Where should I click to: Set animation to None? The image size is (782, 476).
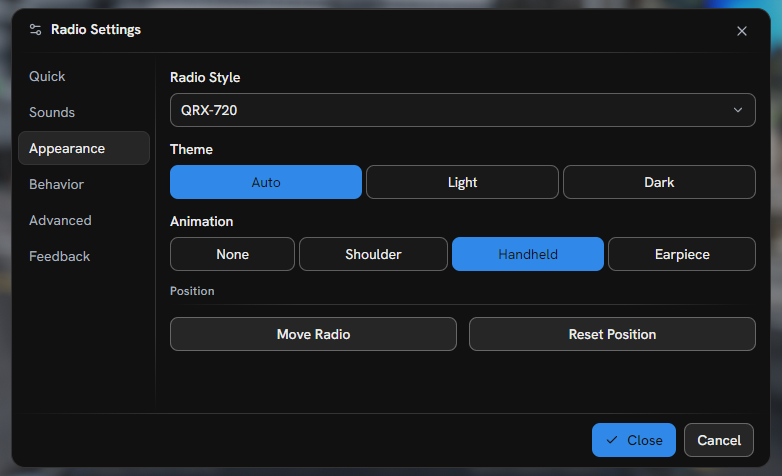tap(232, 254)
